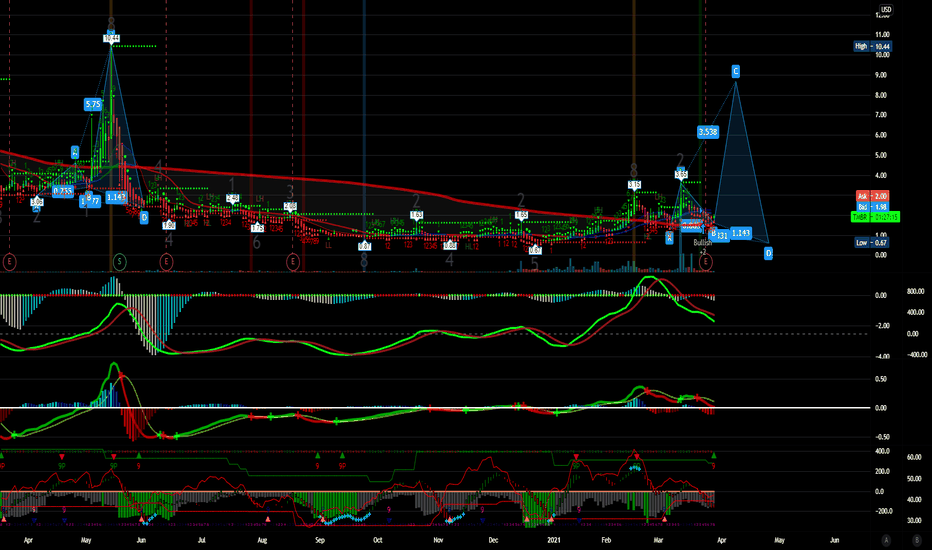
Task: Click the High 10.44 axis label
Action: click(872, 46)
